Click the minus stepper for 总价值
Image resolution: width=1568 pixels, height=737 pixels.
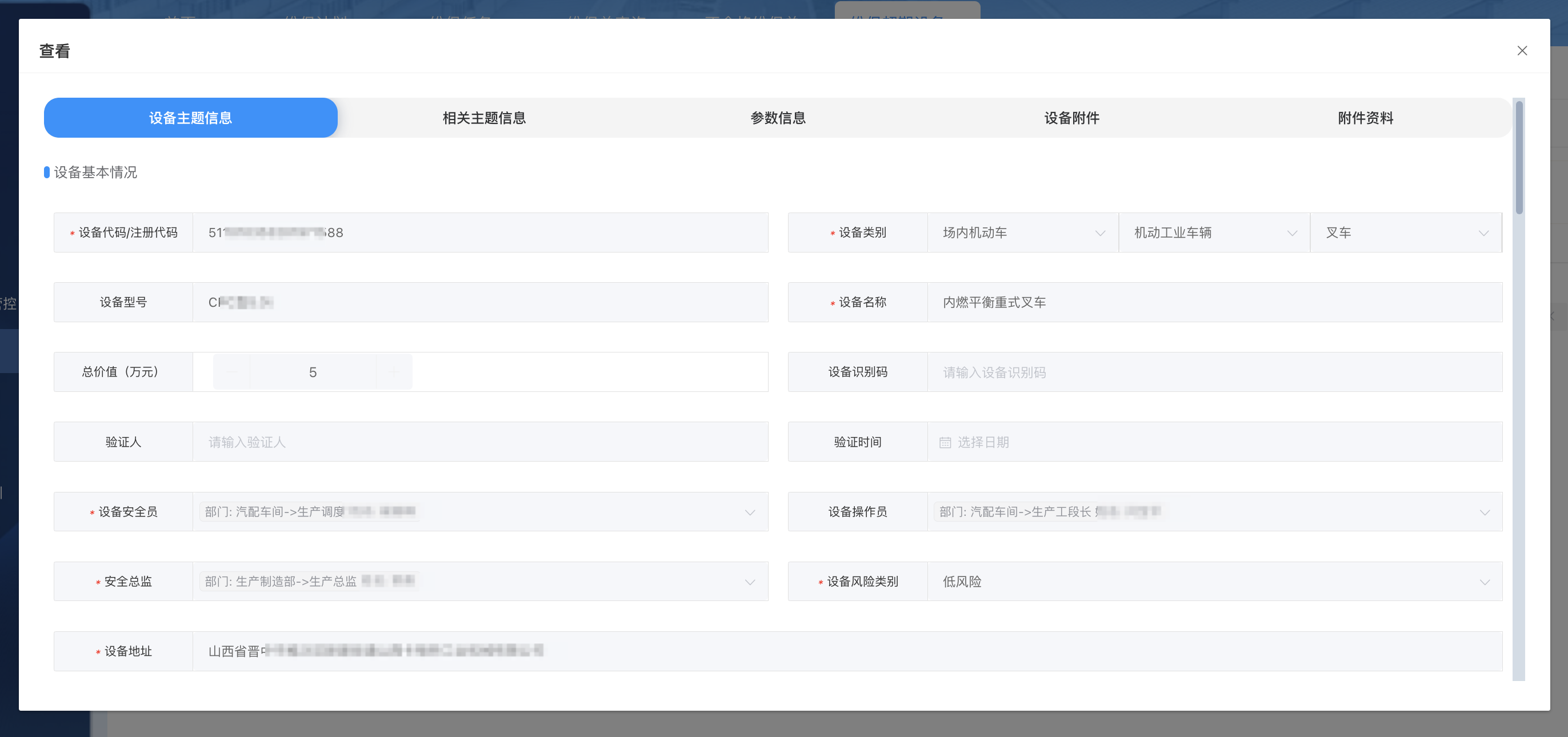(232, 372)
